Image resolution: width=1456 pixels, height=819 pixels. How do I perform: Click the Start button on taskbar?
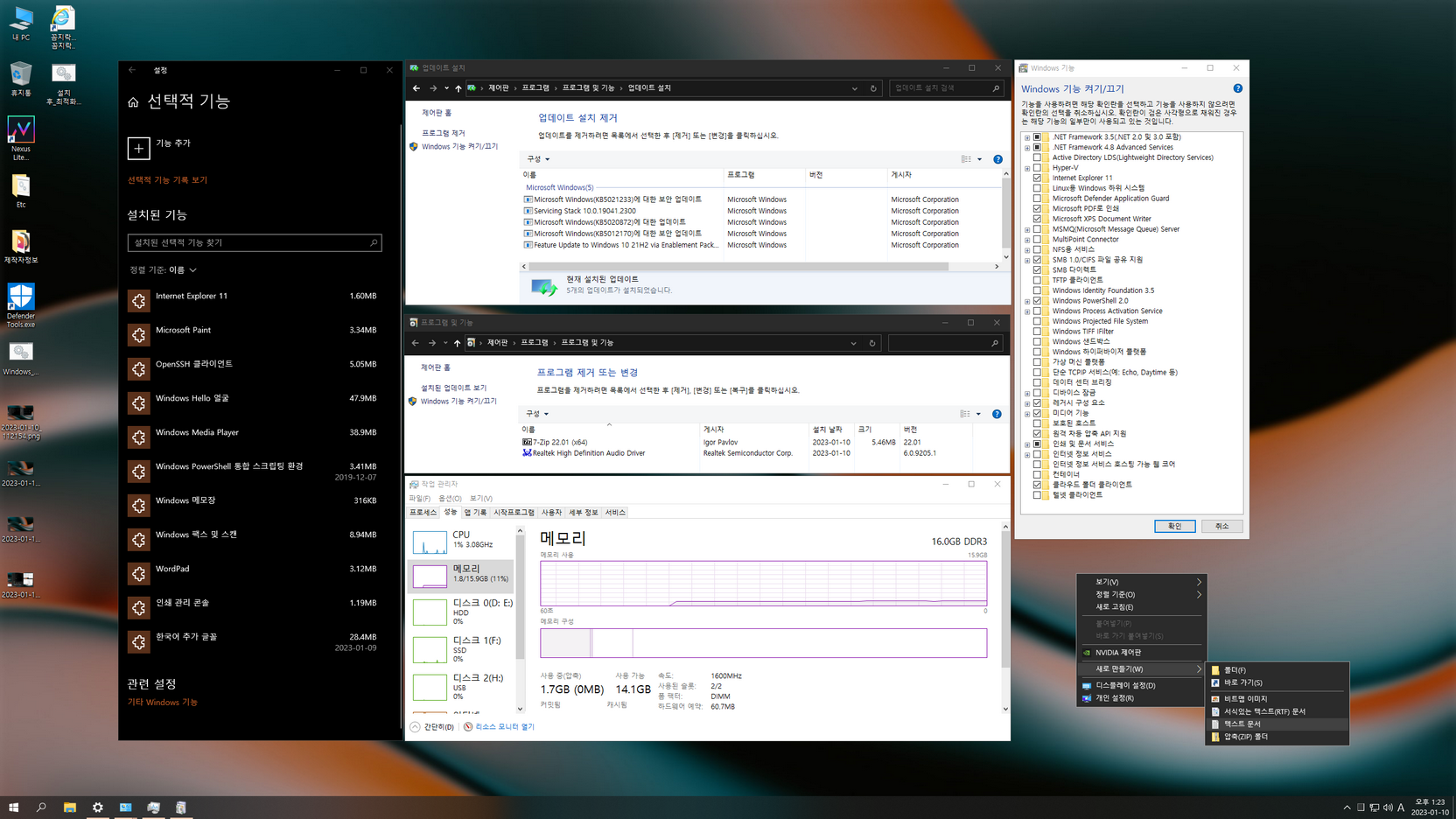(13, 808)
